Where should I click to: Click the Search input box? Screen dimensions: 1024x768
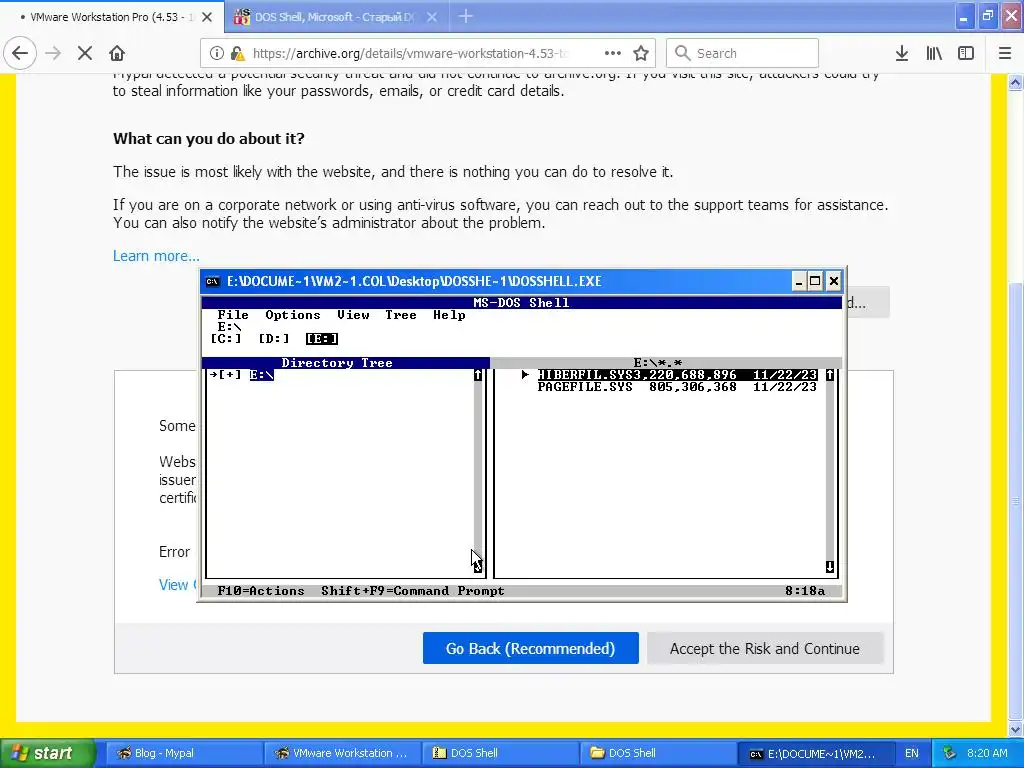point(743,53)
